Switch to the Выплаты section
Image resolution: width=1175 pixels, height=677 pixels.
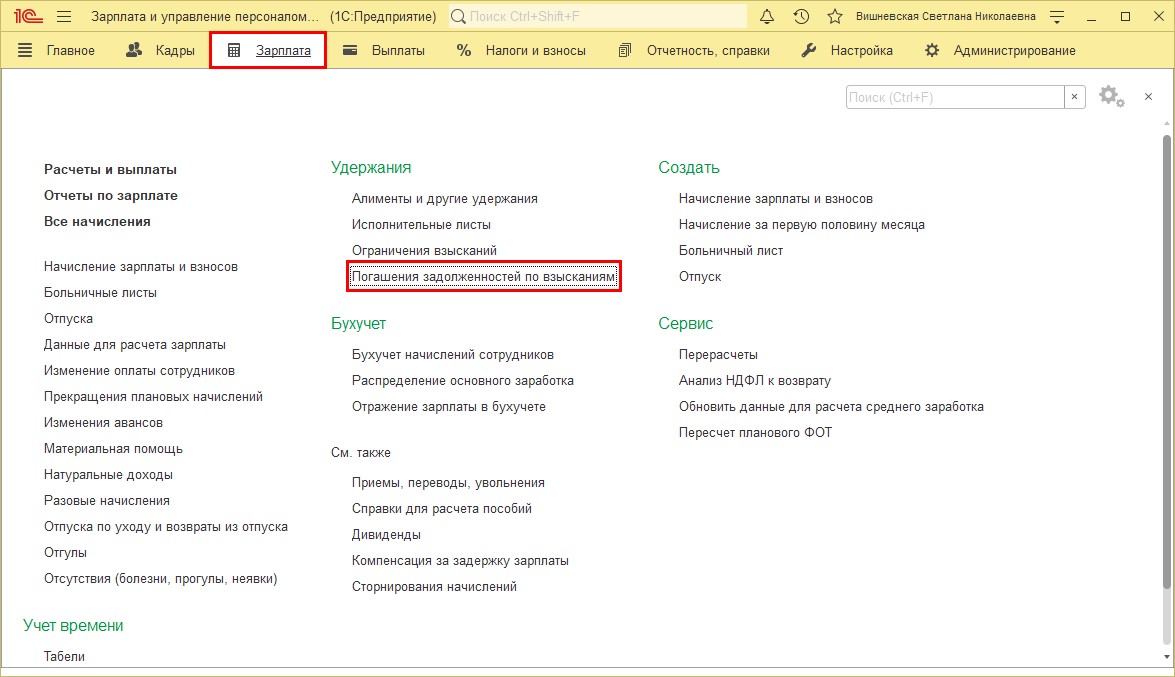(x=384, y=50)
